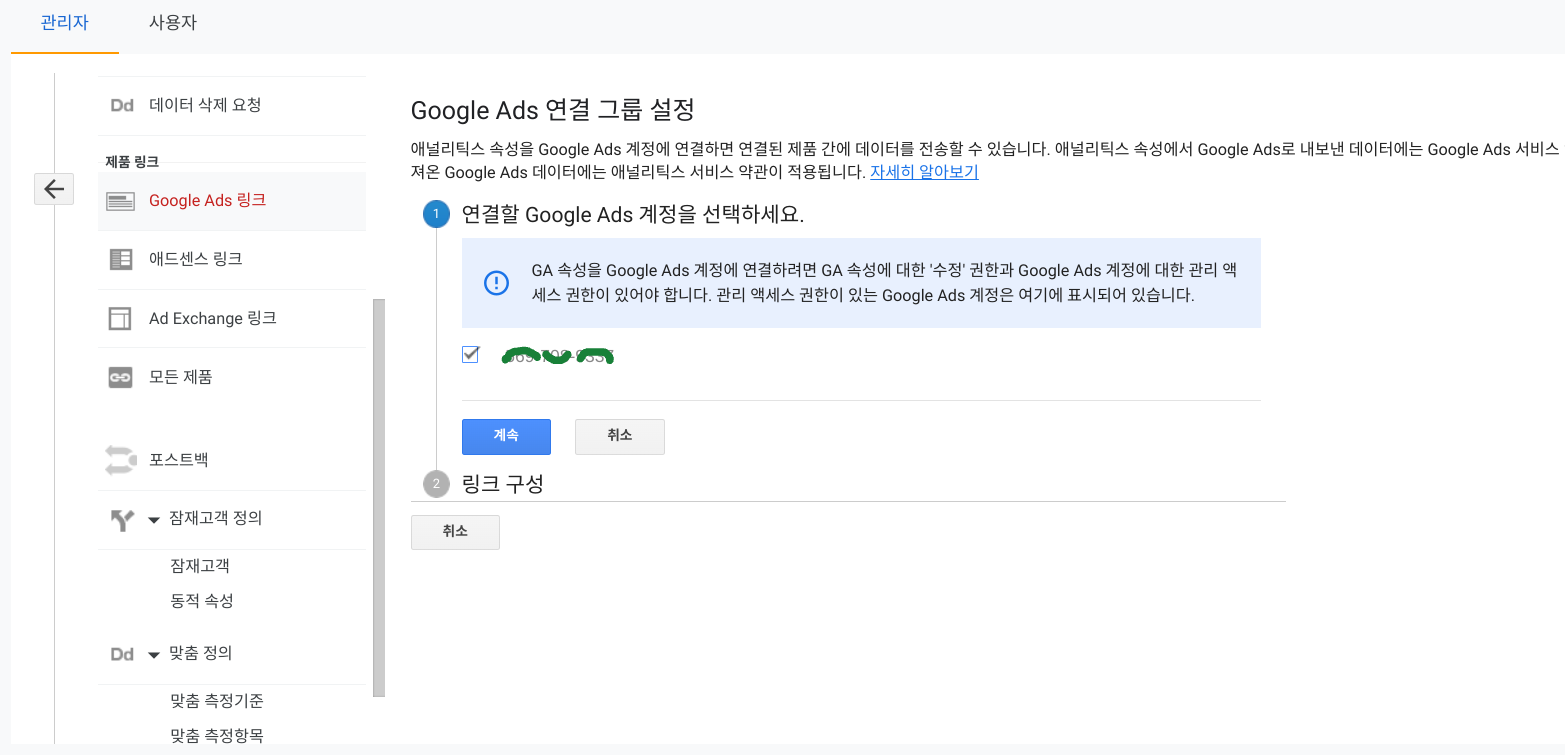This screenshot has height=755, width=1565.
Task: Open 잠재고객 정의 menu label
Action: (x=216, y=518)
